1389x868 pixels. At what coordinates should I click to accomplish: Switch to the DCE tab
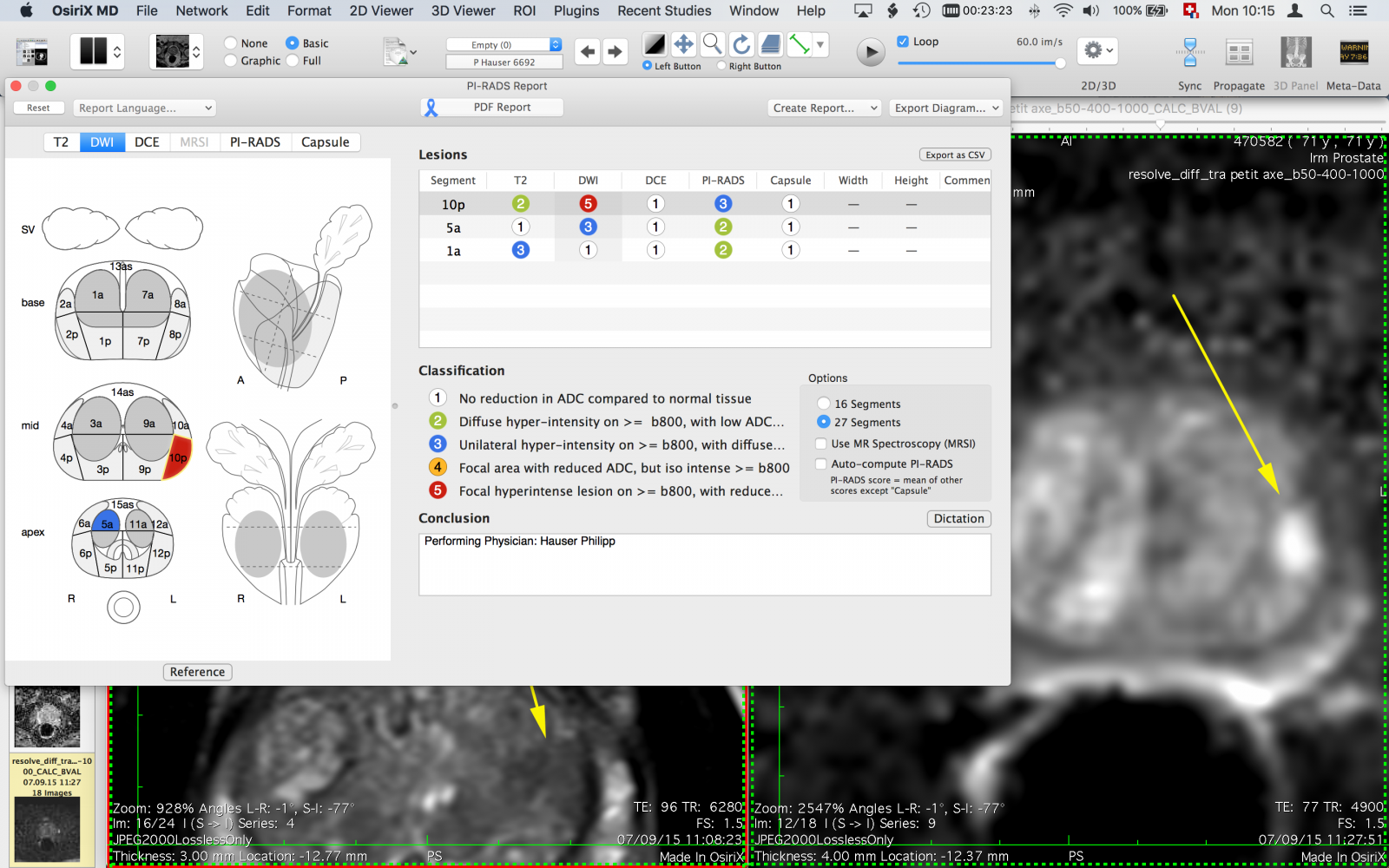pos(146,141)
